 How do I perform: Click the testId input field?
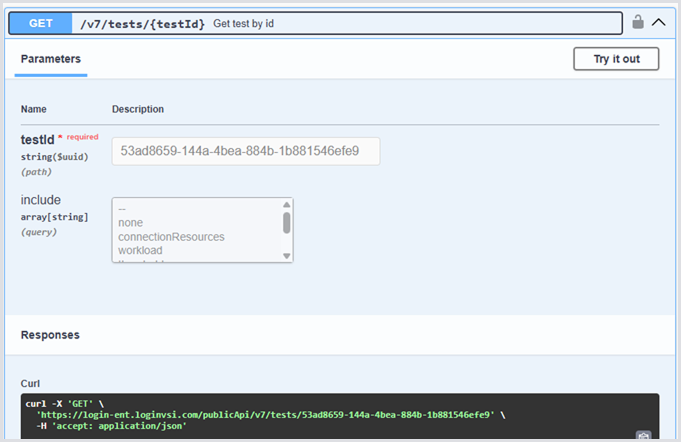(246, 151)
